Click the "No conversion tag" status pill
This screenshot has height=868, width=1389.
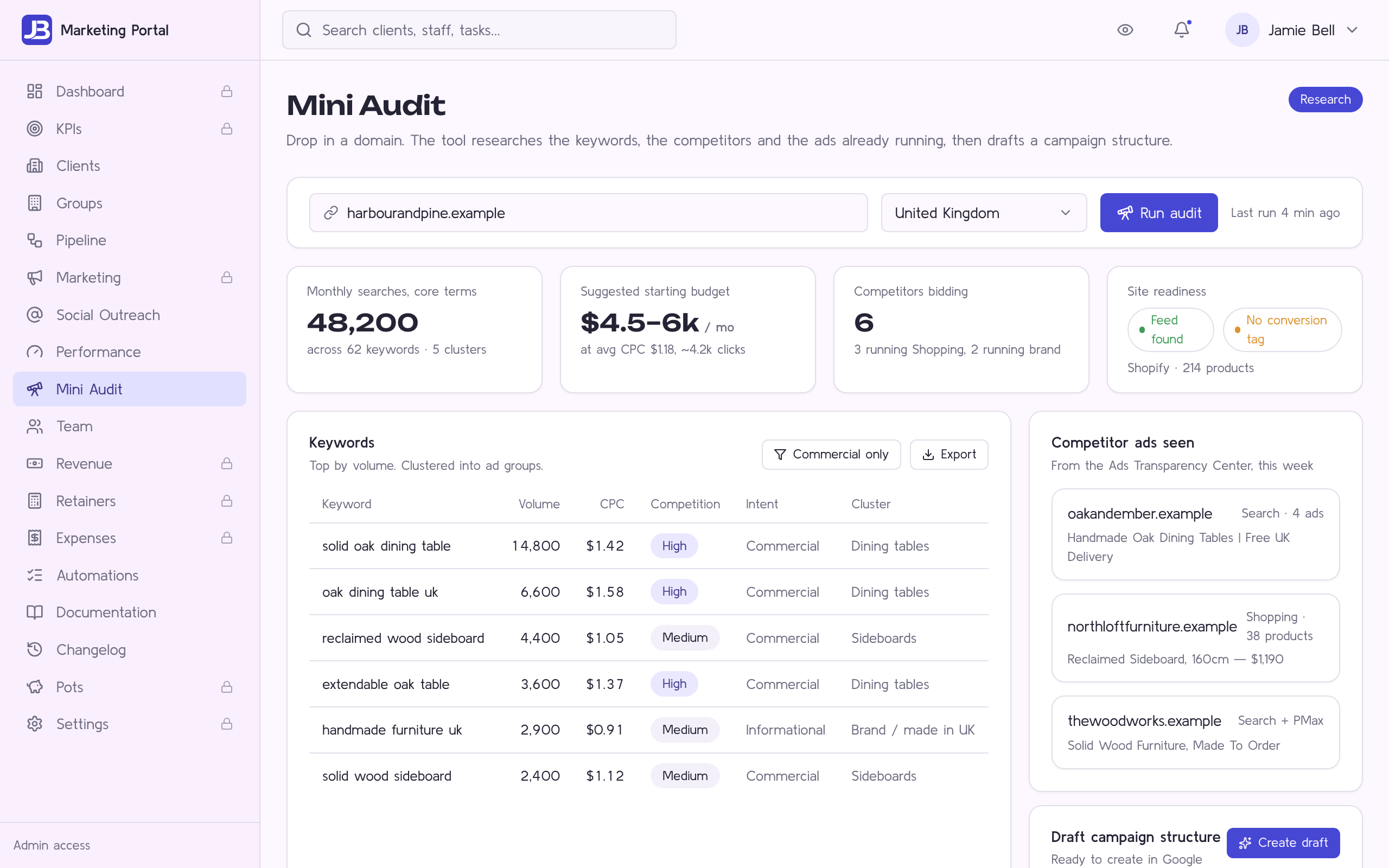point(1282,329)
